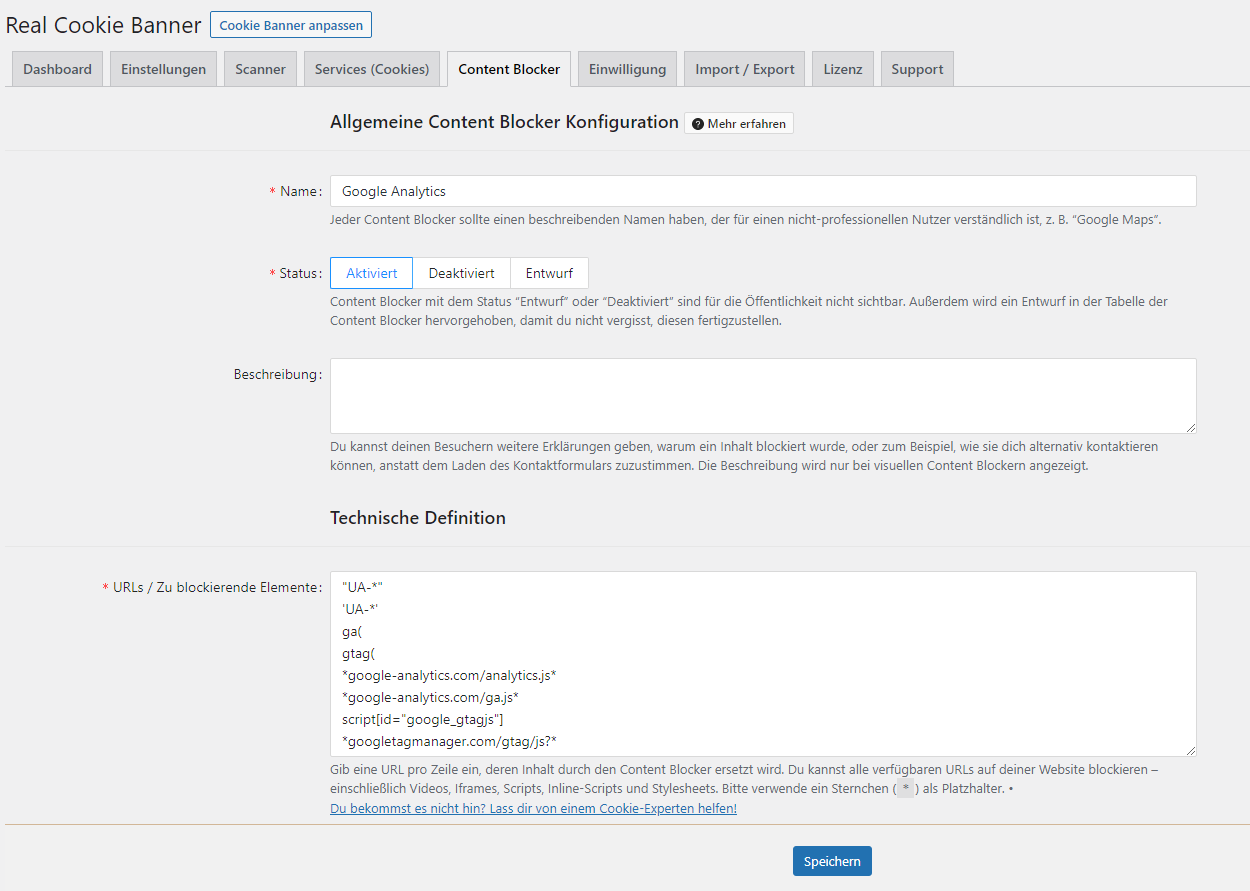1250x891 pixels.
Task: Click the Real Cookie Banner title
Action: [104, 25]
